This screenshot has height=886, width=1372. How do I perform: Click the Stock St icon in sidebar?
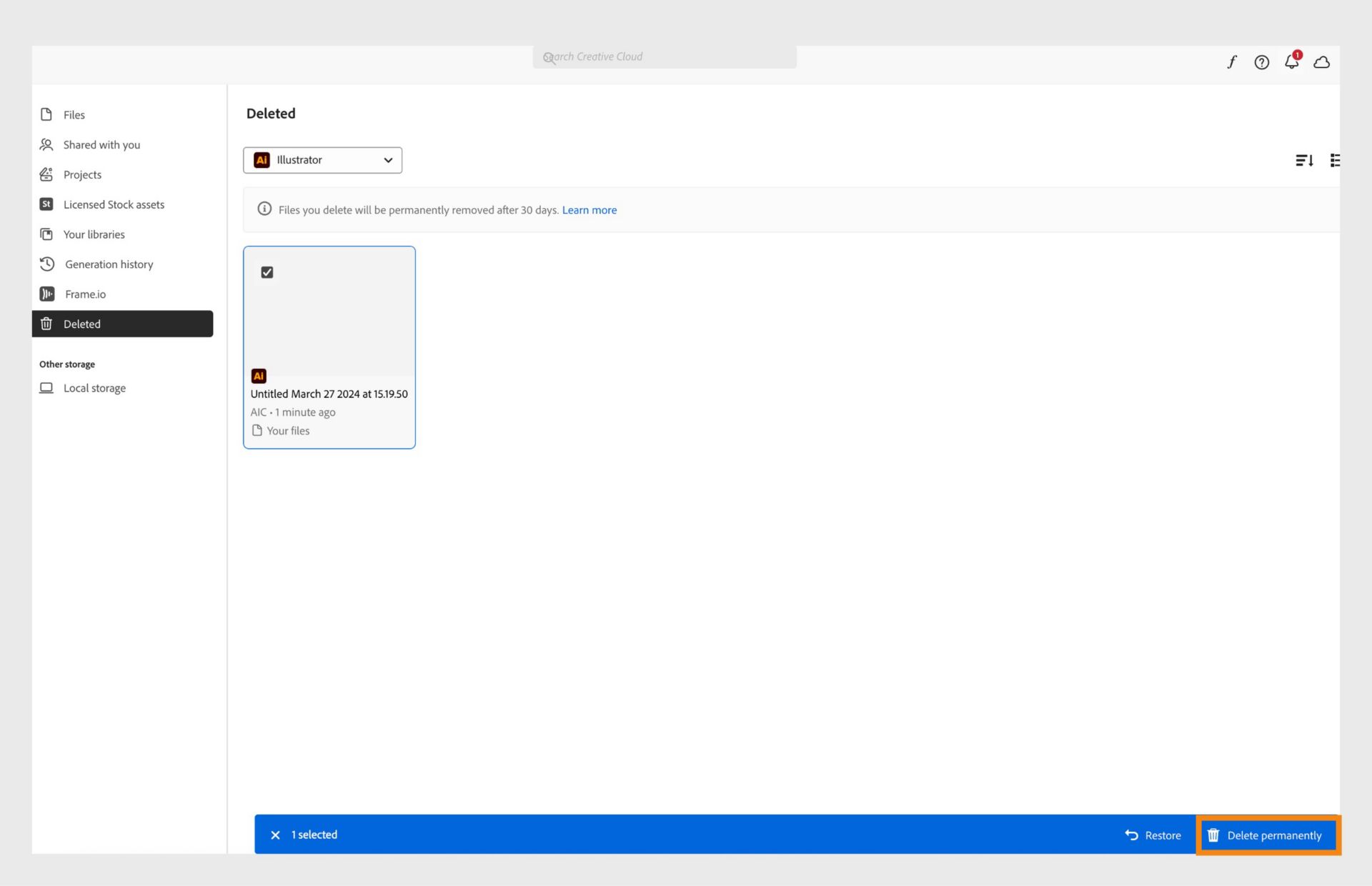pos(46,204)
